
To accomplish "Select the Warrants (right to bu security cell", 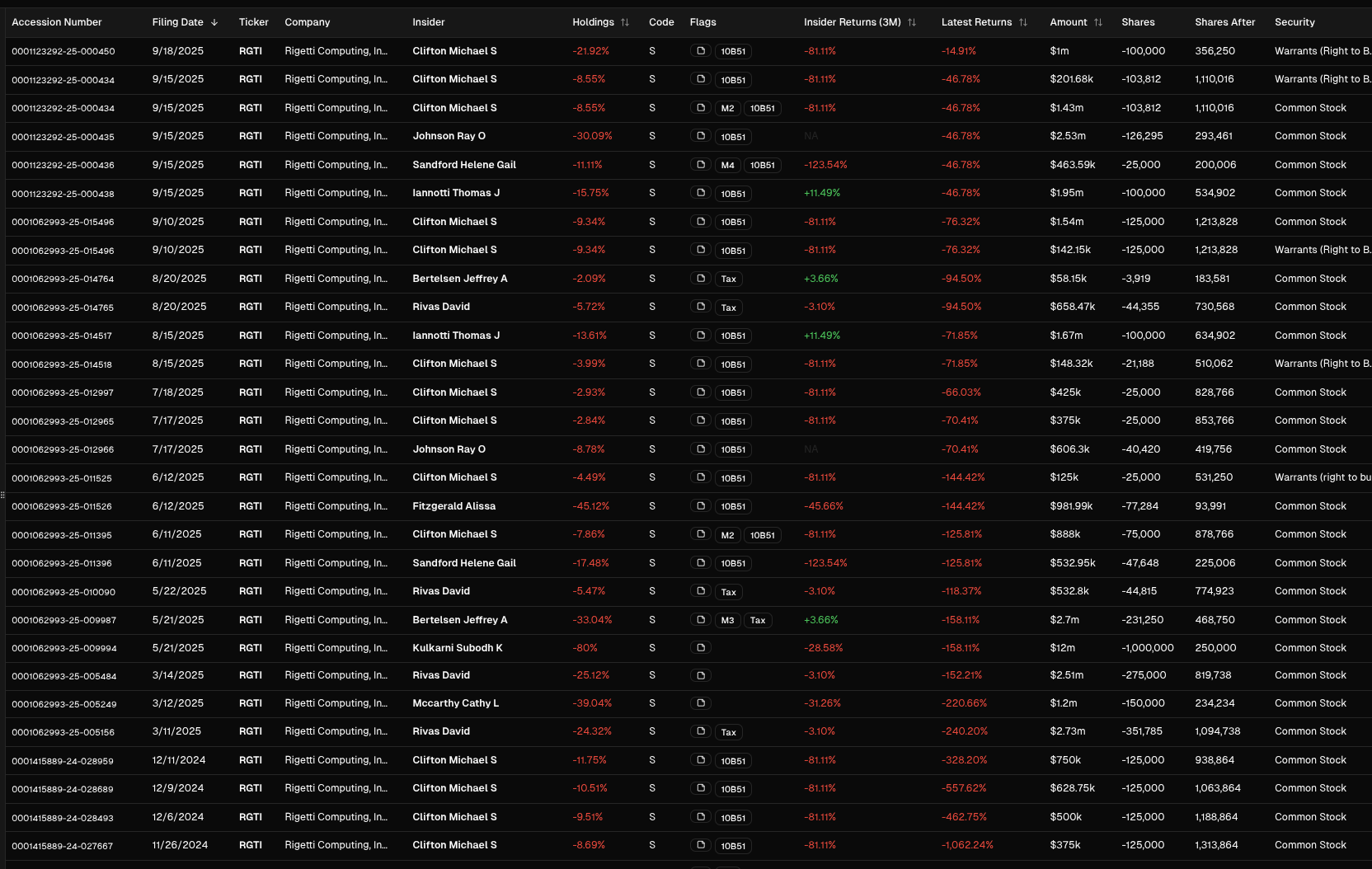I will click(1323, 477).
